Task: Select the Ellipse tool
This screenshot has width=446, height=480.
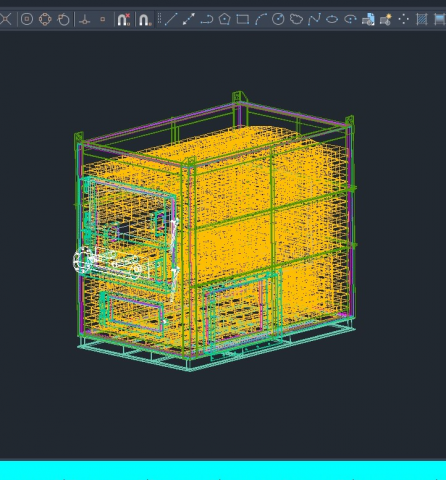Action: point(332,19)
